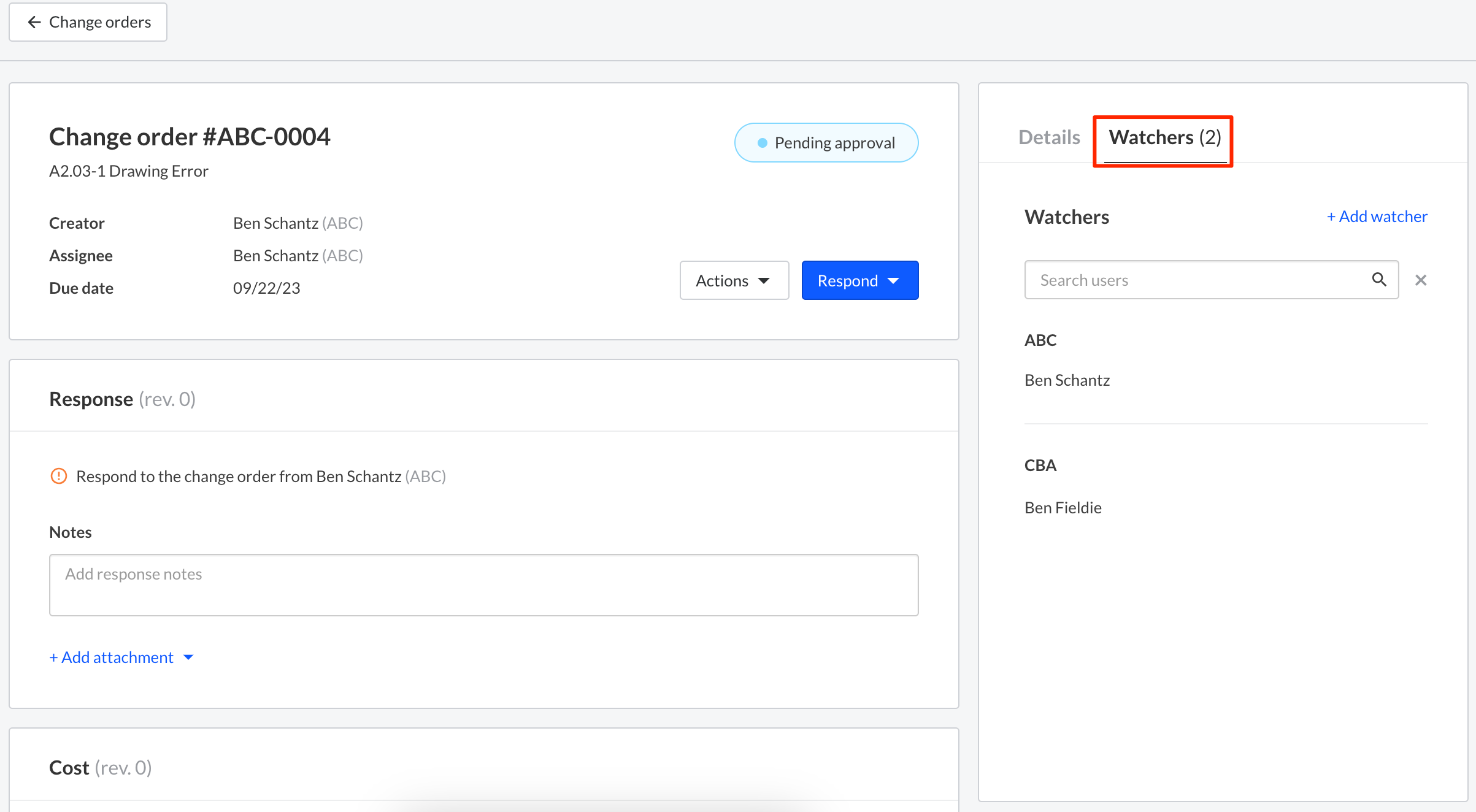The image size is (1476, 812).
Task: Click the blue dot in Pending approval badge
Action: (x=762, y=143)
